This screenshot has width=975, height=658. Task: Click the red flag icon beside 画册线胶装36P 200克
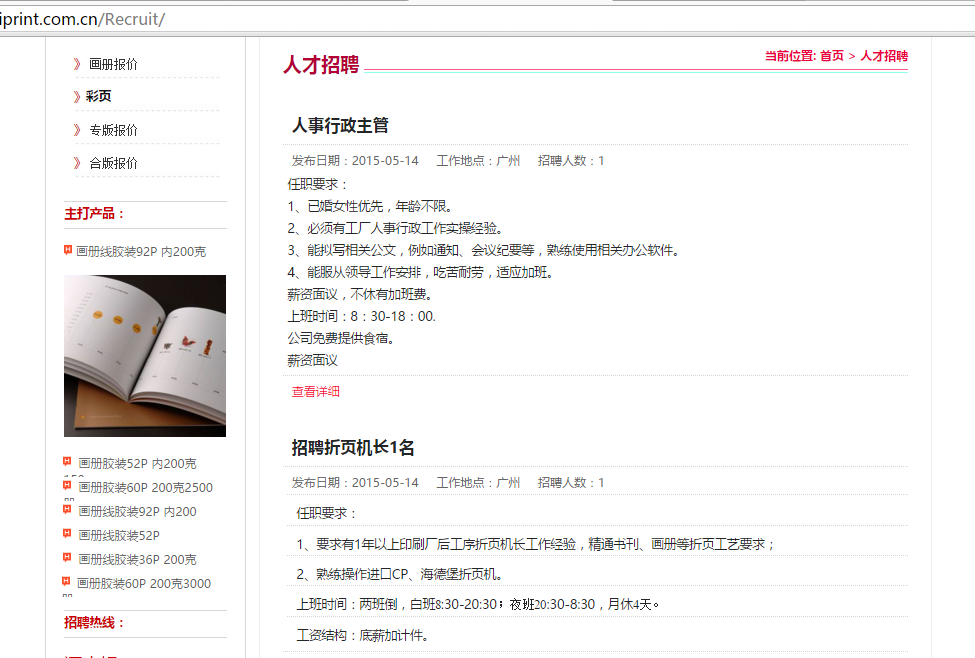(x=67, y=557)
